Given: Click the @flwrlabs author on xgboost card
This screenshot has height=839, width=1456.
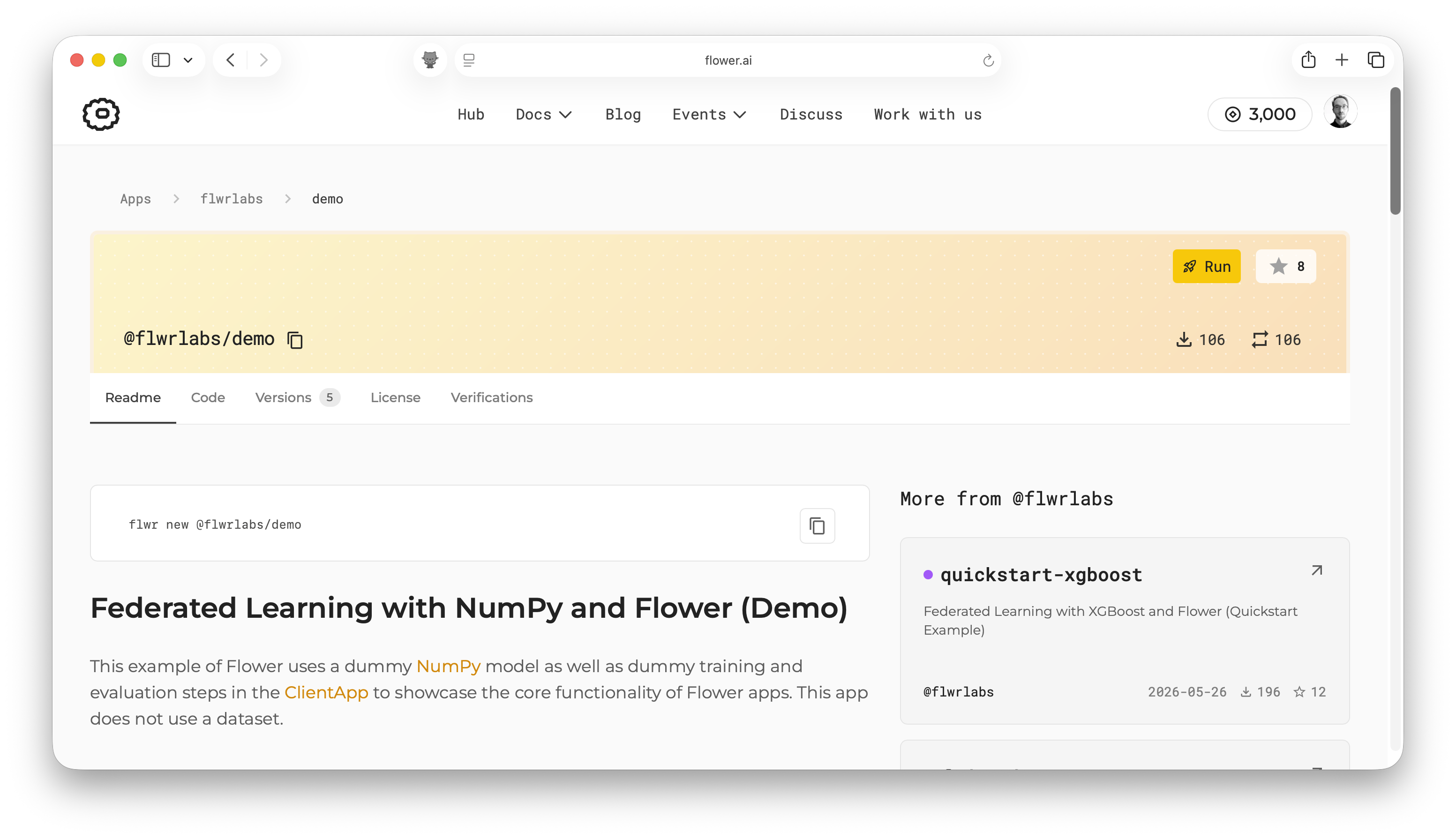Looking at the screenshot, I should 958,692.
